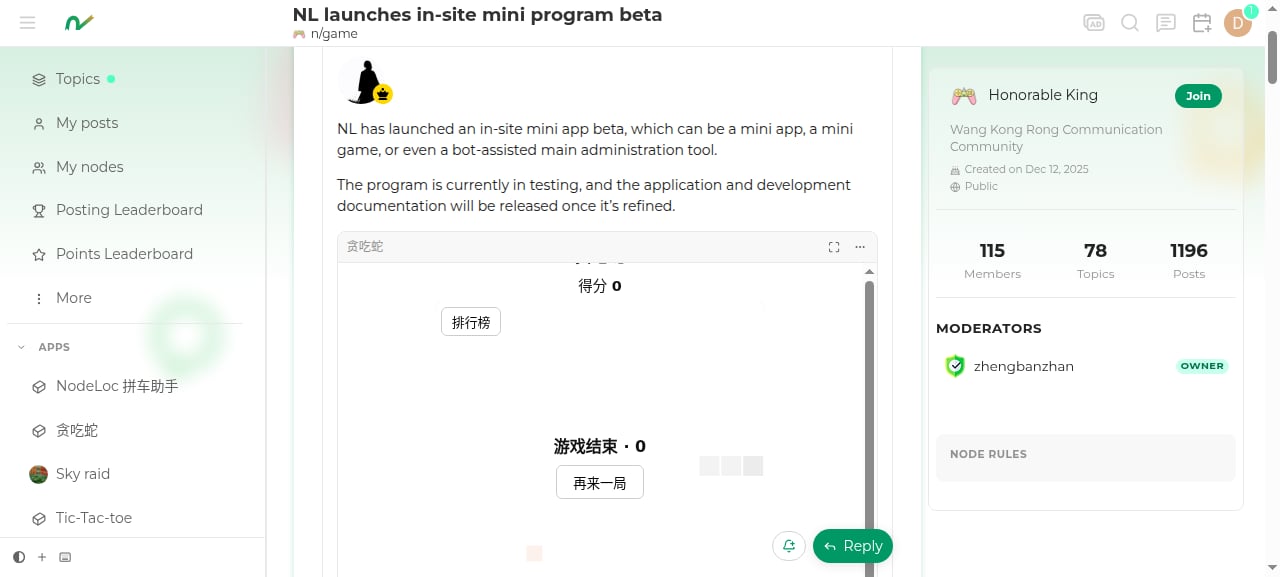Click zhengbanzhan's green shield avatar

click(x=955, y=366)
